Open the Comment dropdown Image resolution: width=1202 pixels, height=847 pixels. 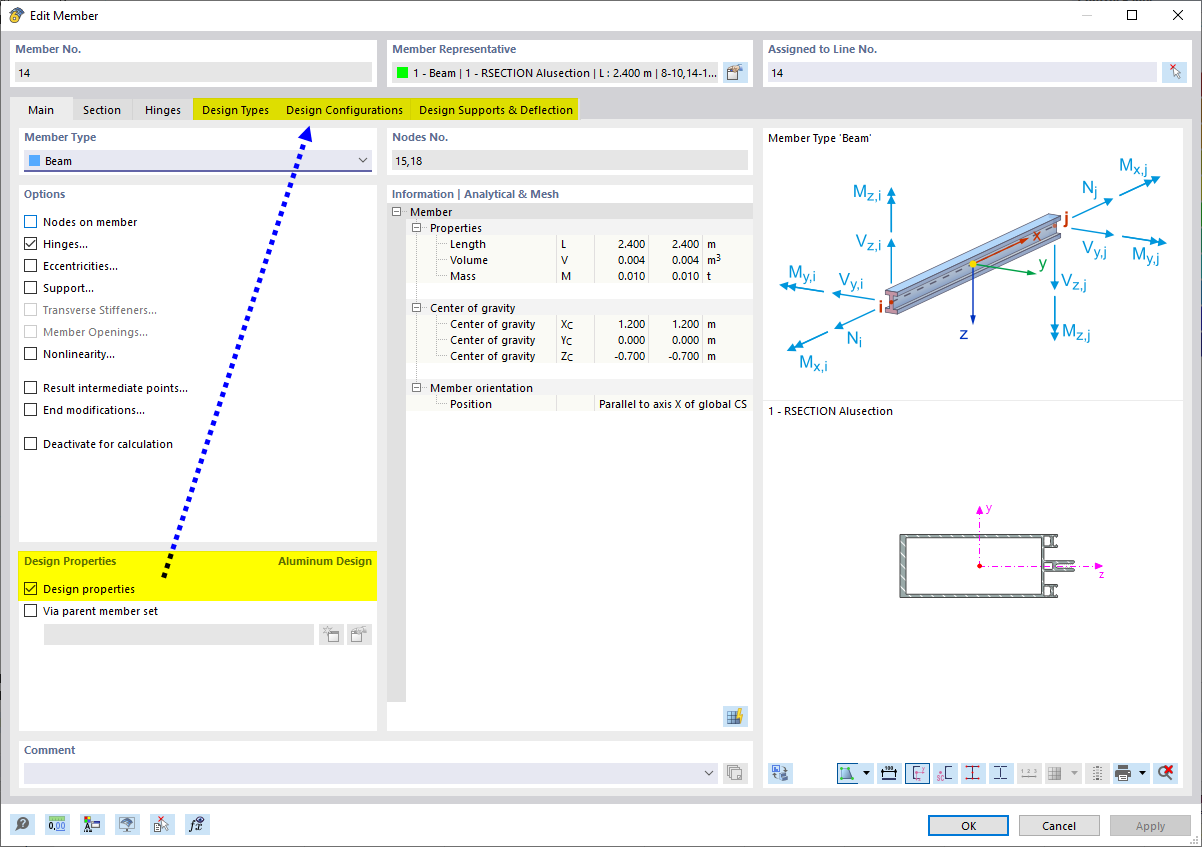click(709, 772)
